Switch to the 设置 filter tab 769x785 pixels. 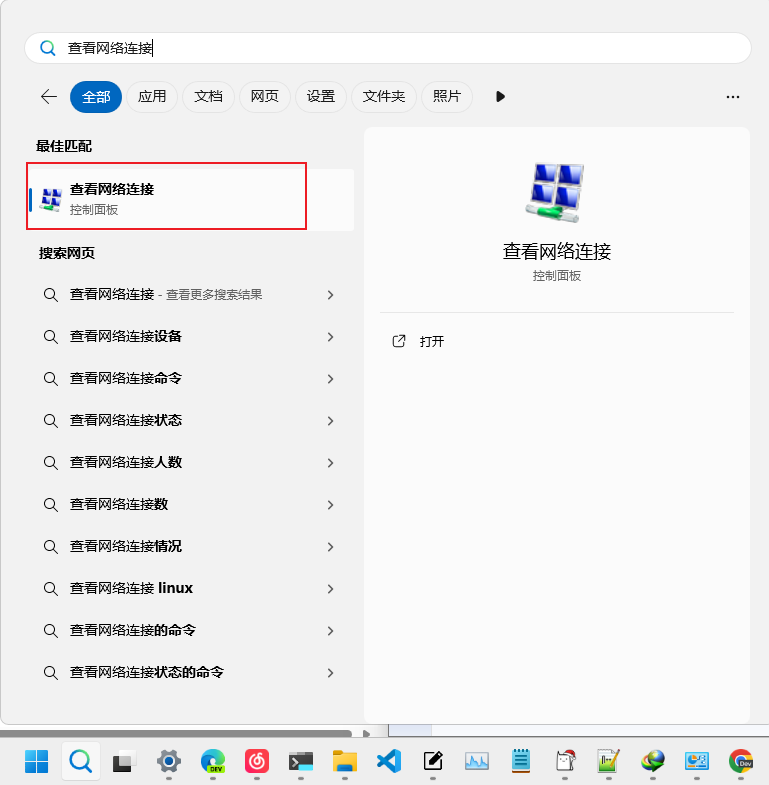(x=321, y=97)
